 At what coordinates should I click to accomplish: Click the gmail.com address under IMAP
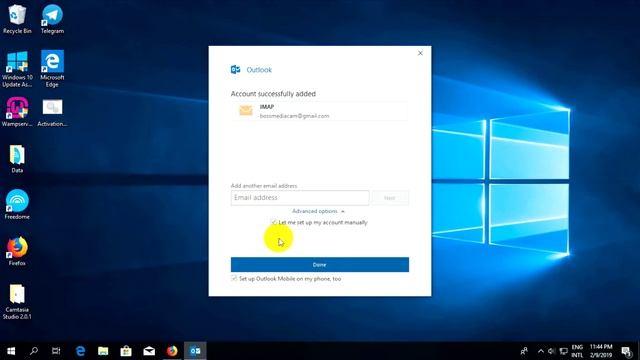click(294, 116)
